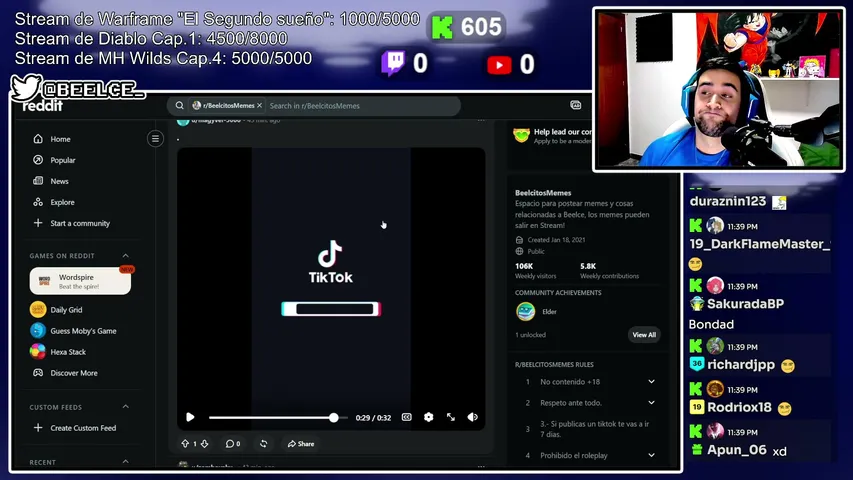Click the Kick viewer count icon

coord(442,27)
